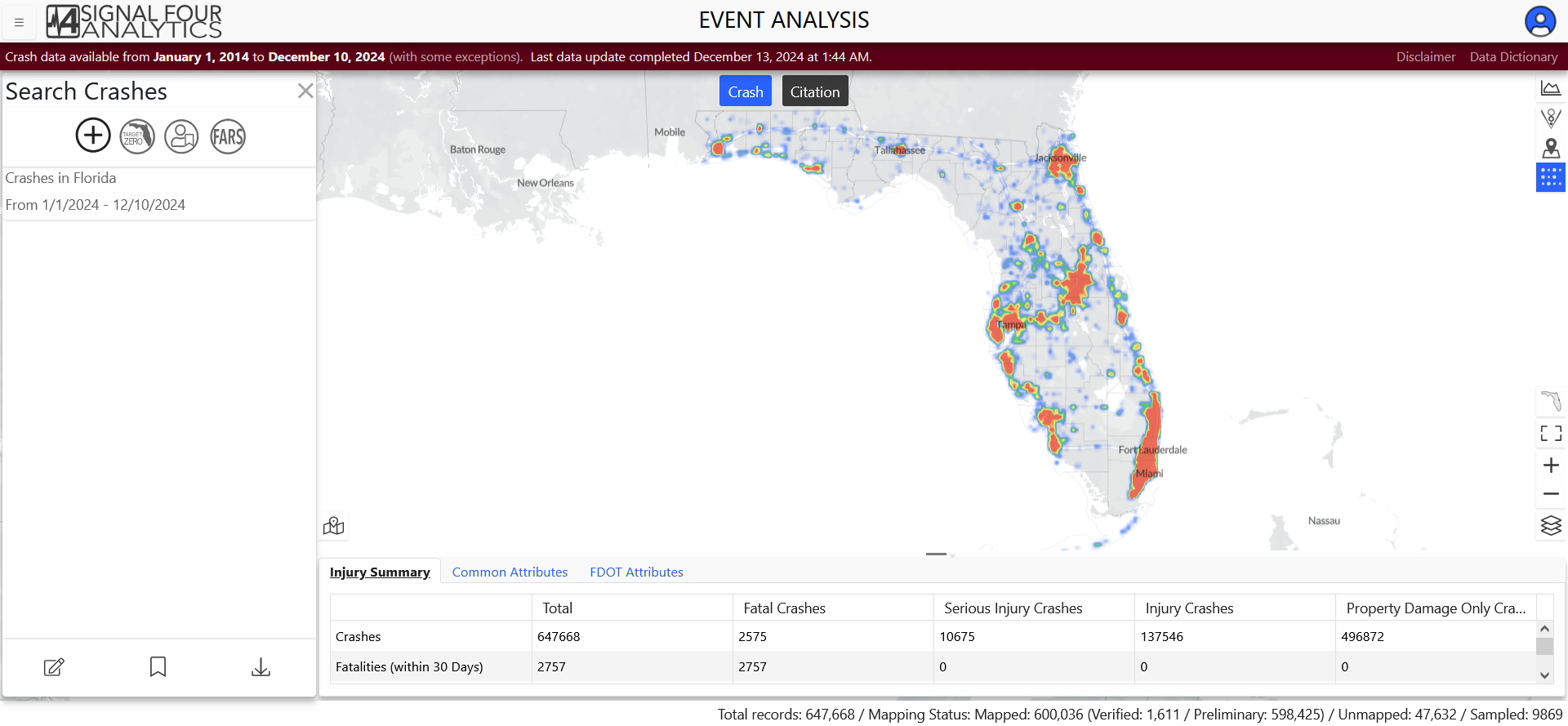
Task: Click the Crashes row label
Action: 358,636
